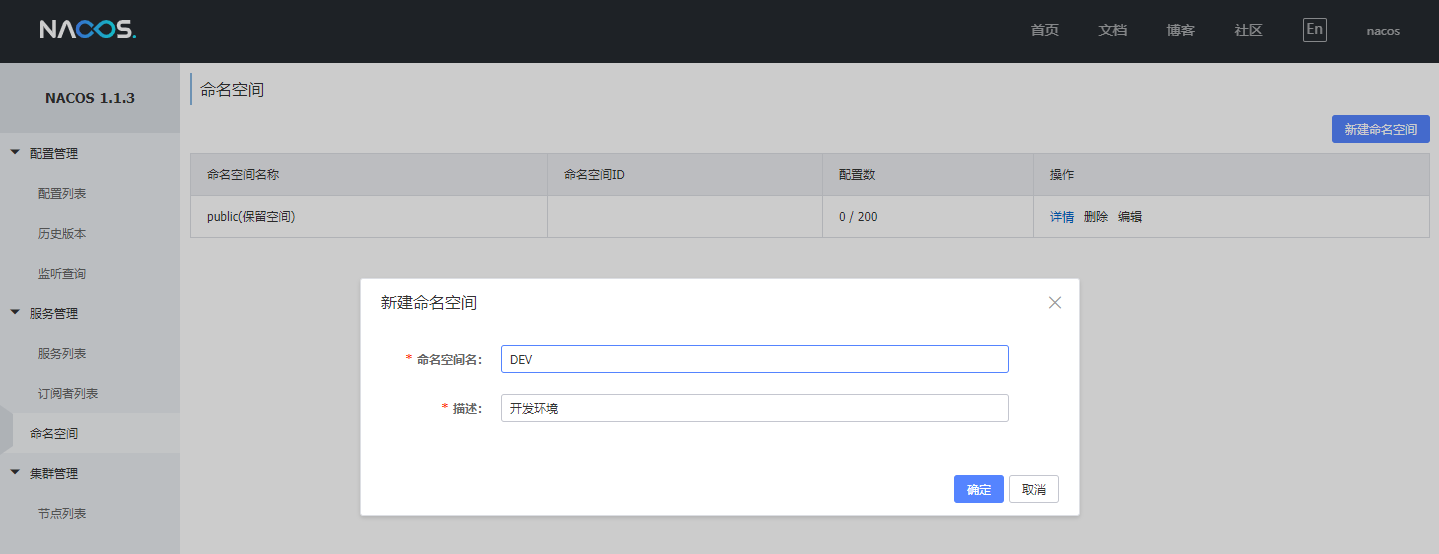The height and width of the screenshot is (554, 1439).
Task: View 详情 of the public namespace
Action: pos(1062,216)
